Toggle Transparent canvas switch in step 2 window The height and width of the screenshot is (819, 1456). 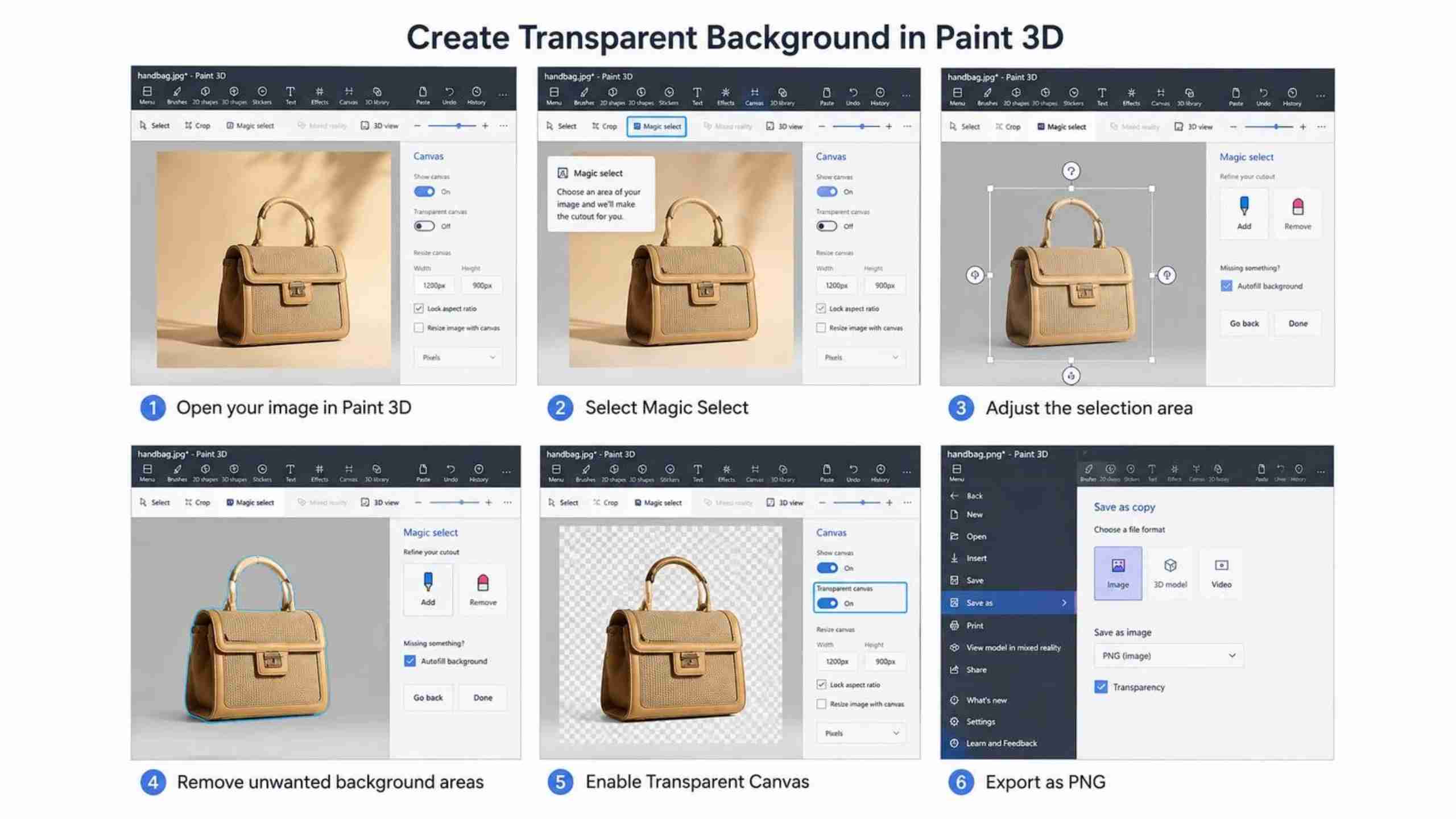pos(826,226)
